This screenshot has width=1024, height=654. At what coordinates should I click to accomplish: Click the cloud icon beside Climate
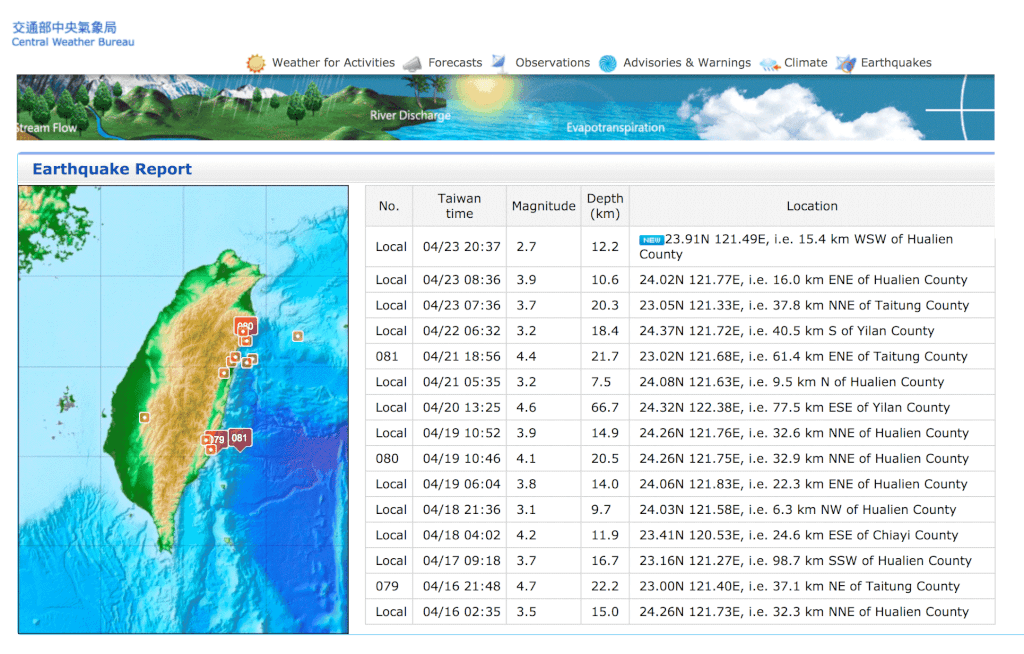coord(769,63)
